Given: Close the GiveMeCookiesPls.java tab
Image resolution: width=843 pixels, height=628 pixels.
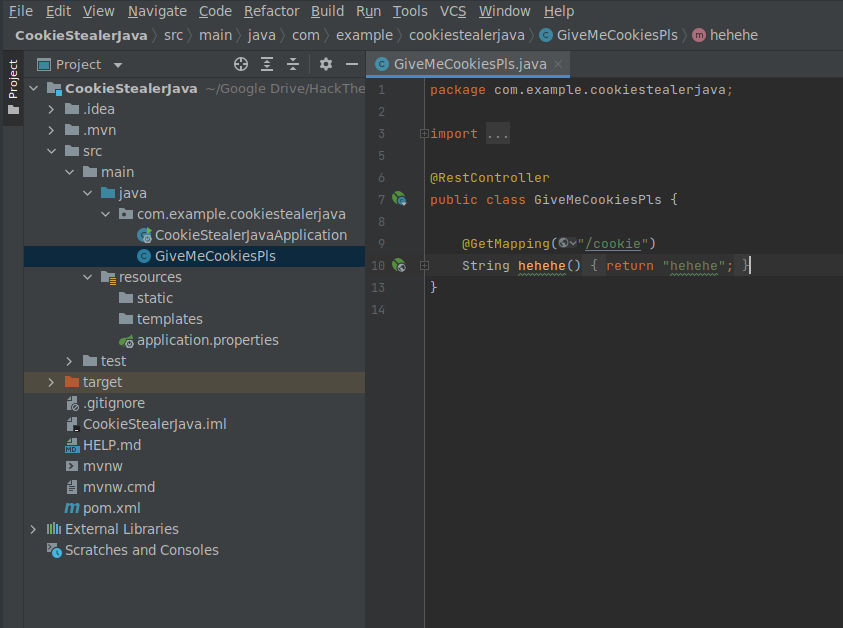Looking at the screenshot, I should click(558, 64).
